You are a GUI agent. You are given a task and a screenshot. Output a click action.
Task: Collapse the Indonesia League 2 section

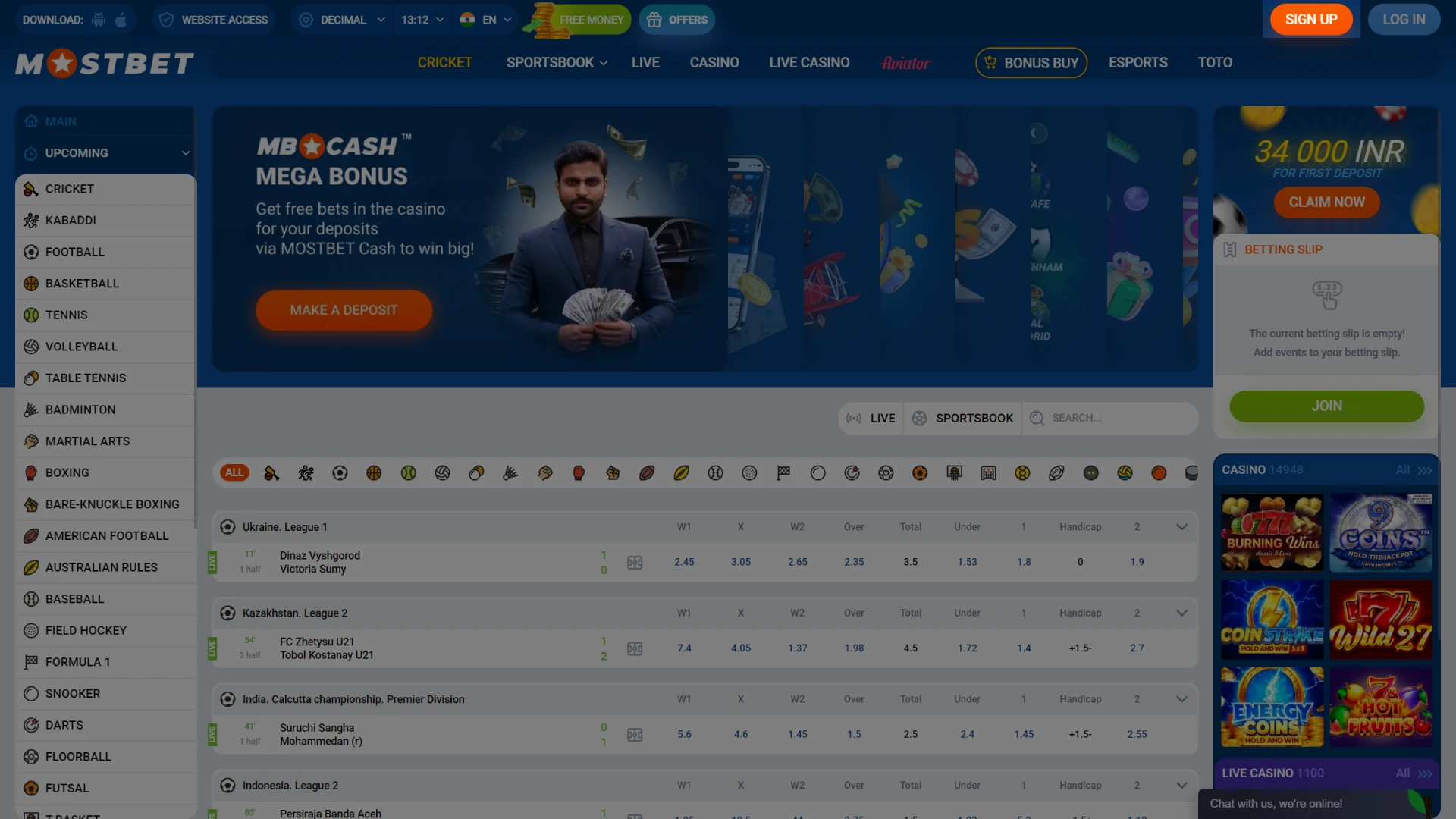(x=1181, y=786)
